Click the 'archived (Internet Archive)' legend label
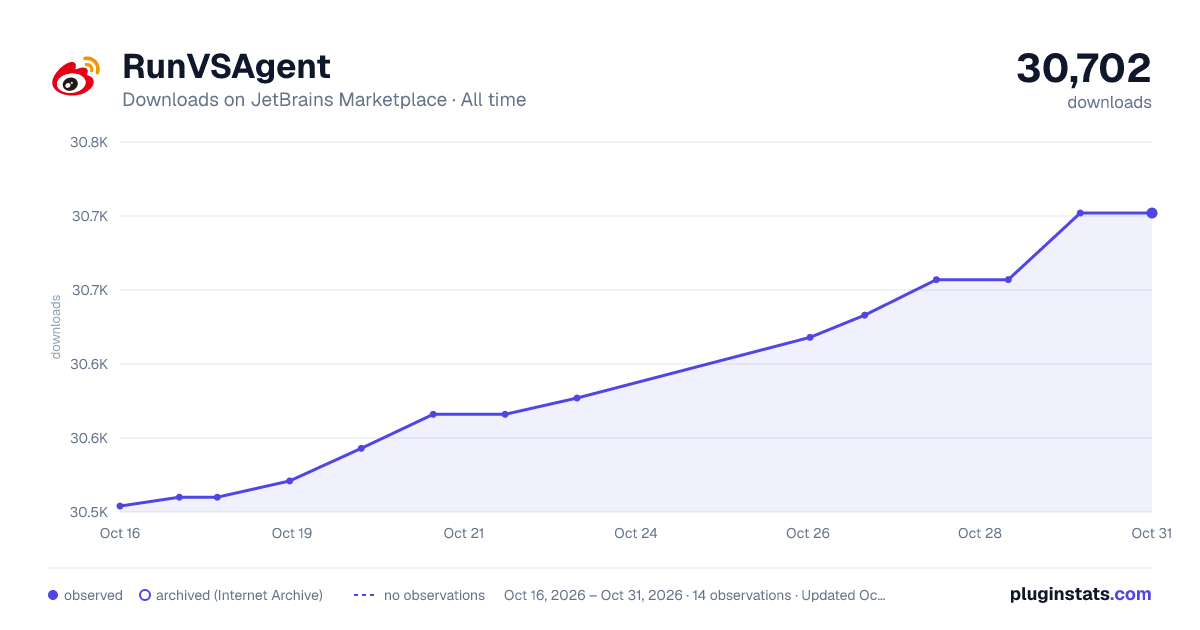This screenshot has width=1200, height=630. [x=239, y=595]
